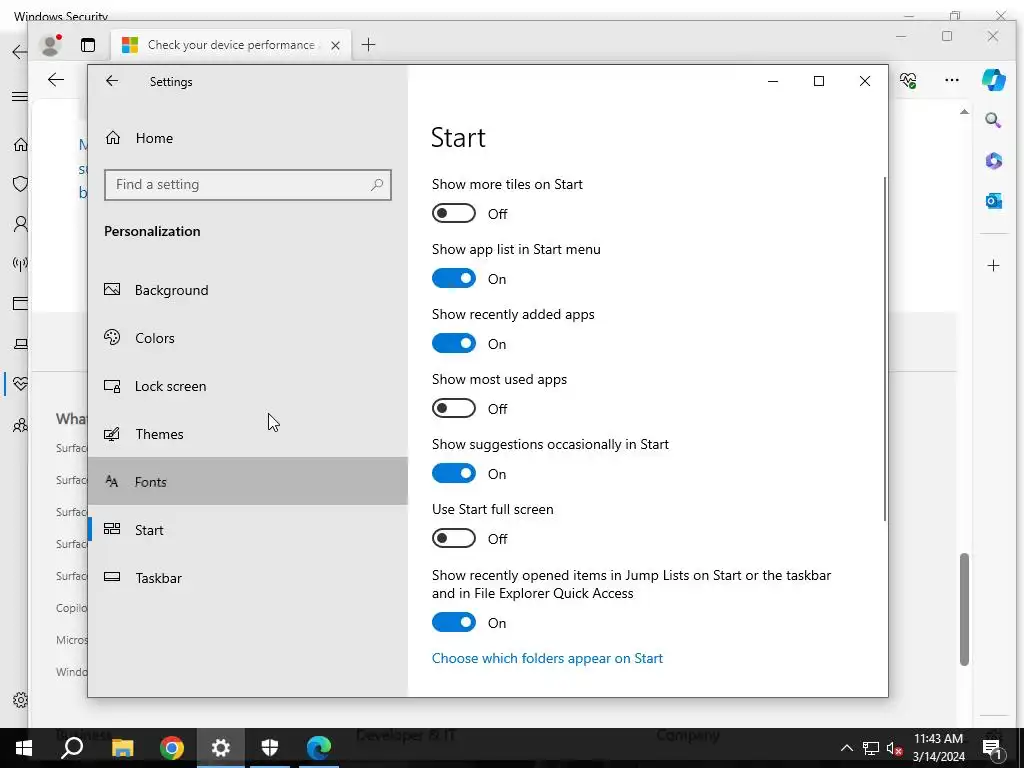The width and height of the screenshot is (1024, 768).
Task: Open the Windows Security hamburger menu
Action: point(20,97)
